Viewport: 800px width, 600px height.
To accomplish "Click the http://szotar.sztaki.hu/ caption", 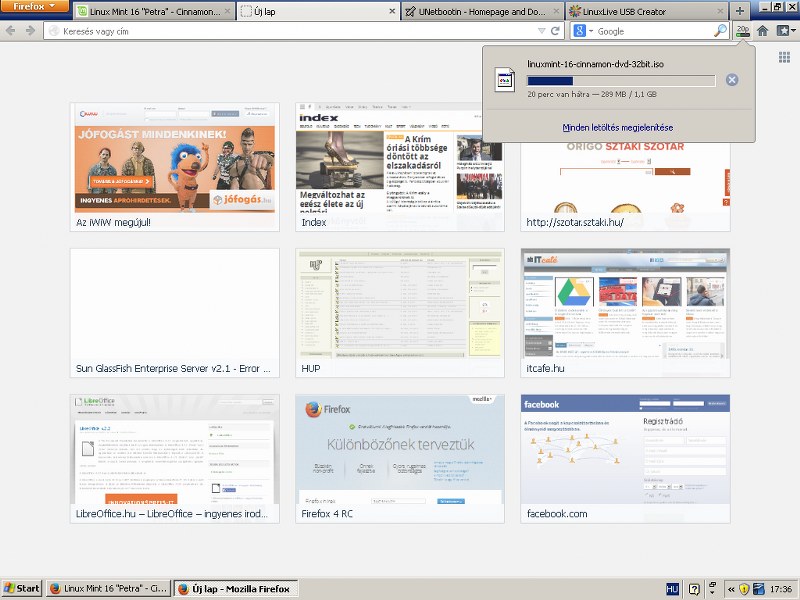I will tap(575, 222).
